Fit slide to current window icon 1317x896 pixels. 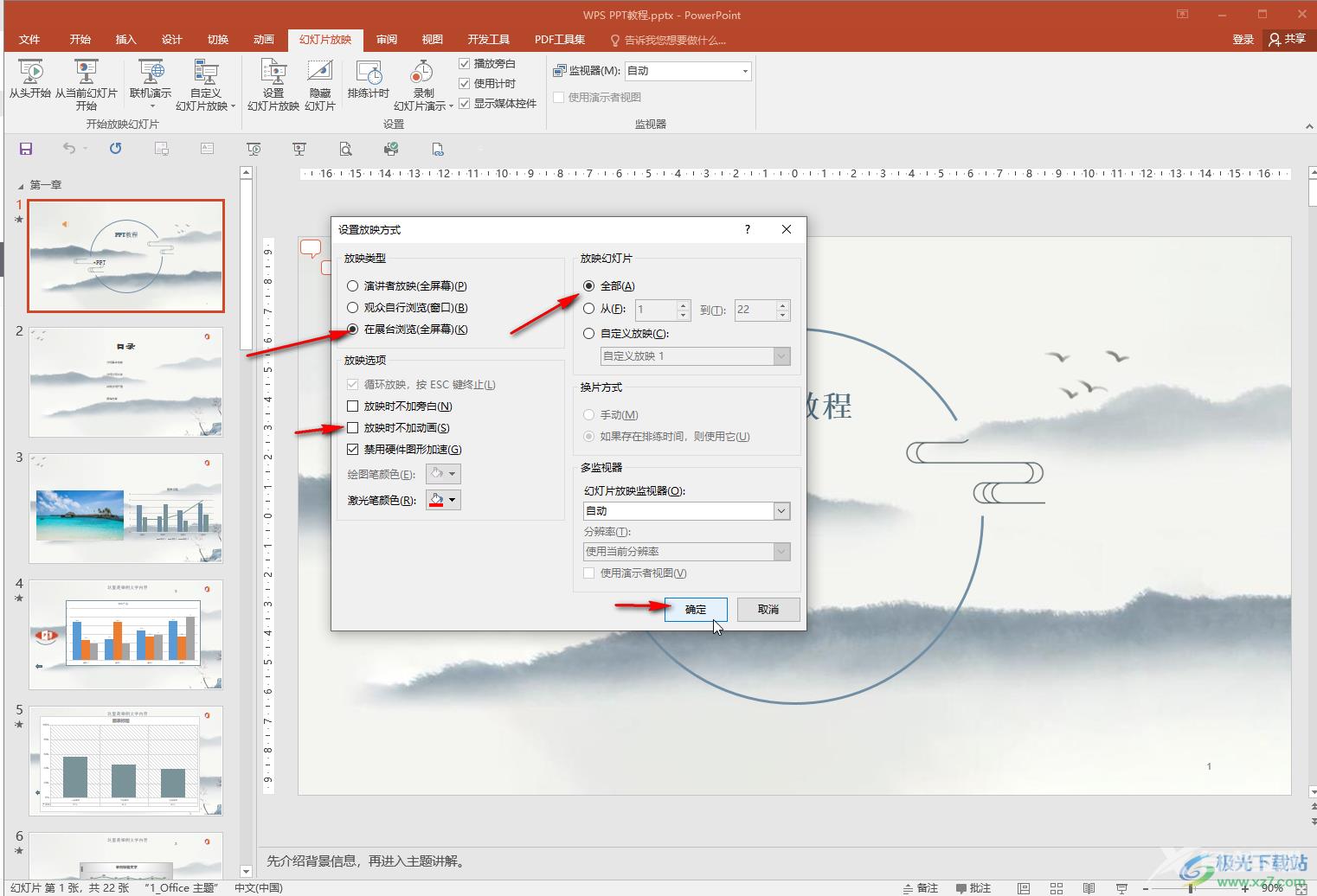pyautogui.click(x=1302, y=888)
